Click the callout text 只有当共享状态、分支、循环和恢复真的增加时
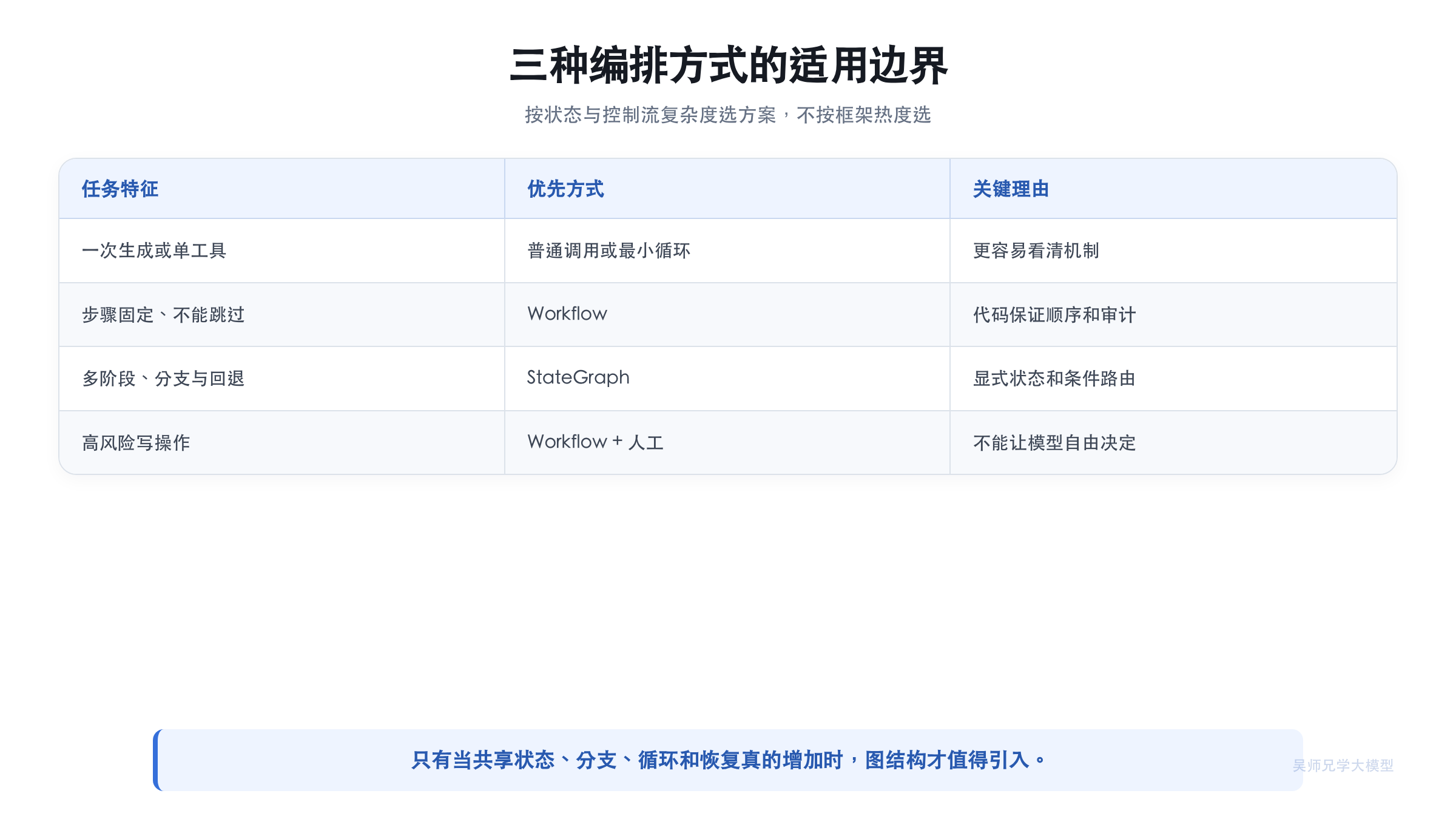This screenshot has height=819, width=1456. coord(628,760)
